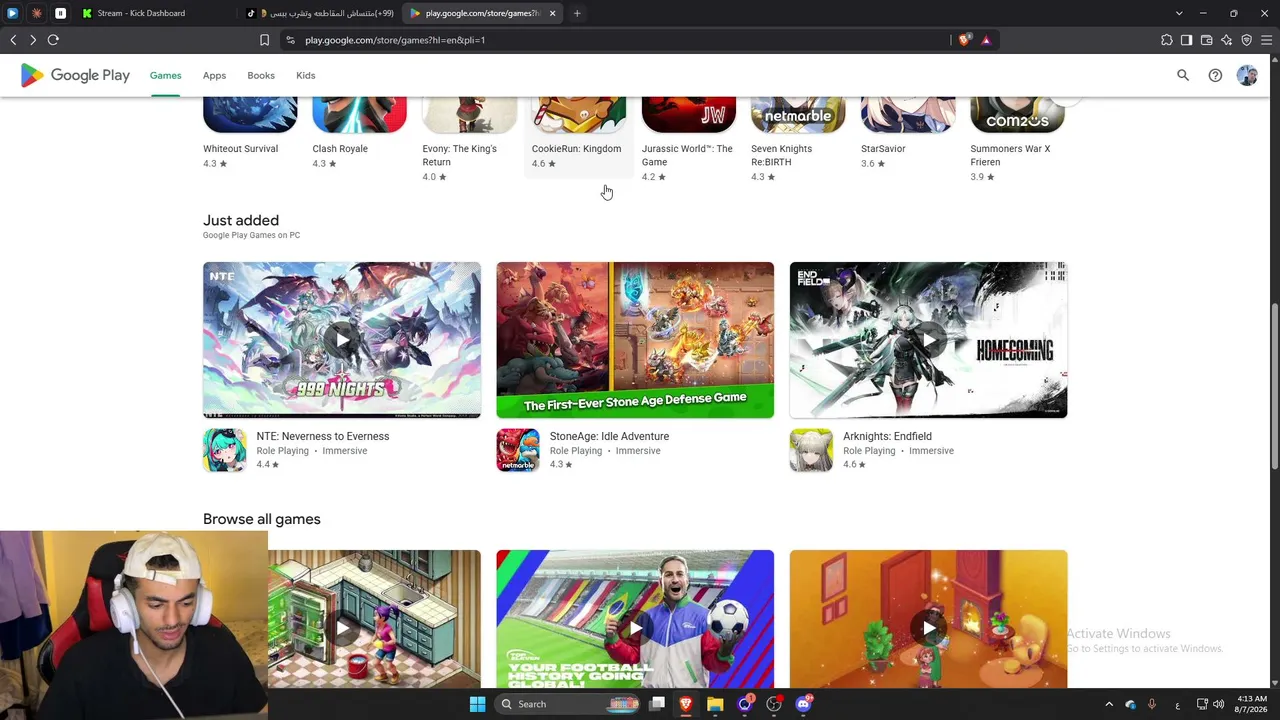Click the "Browse all games" heading

(262, 519)
